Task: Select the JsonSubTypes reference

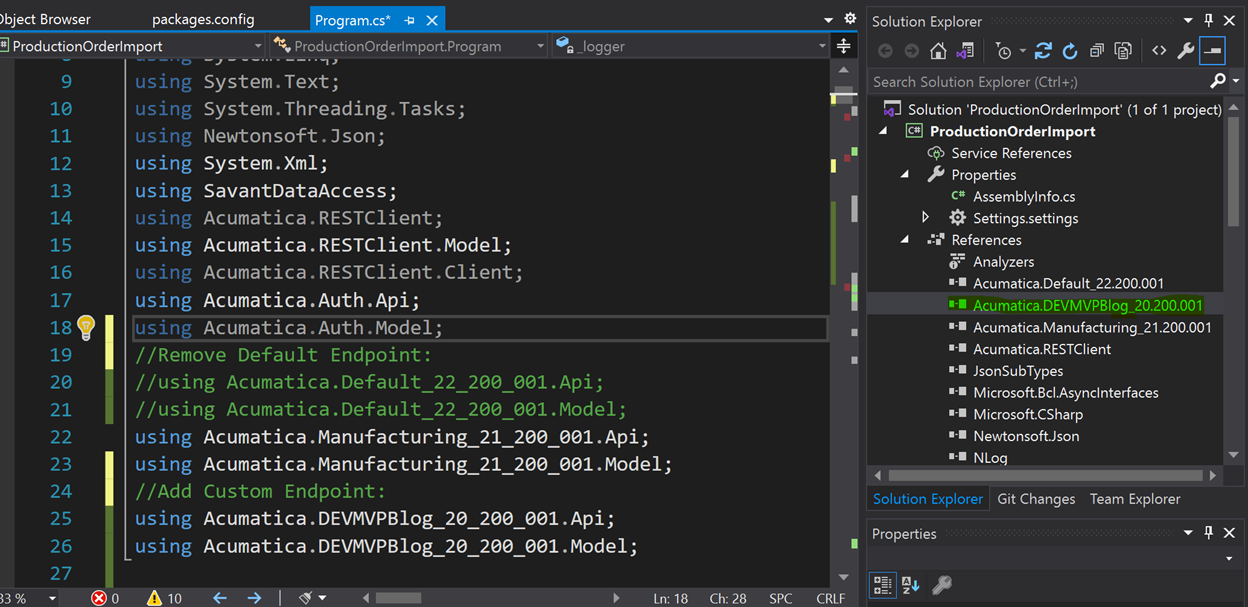Action: 1018,371
